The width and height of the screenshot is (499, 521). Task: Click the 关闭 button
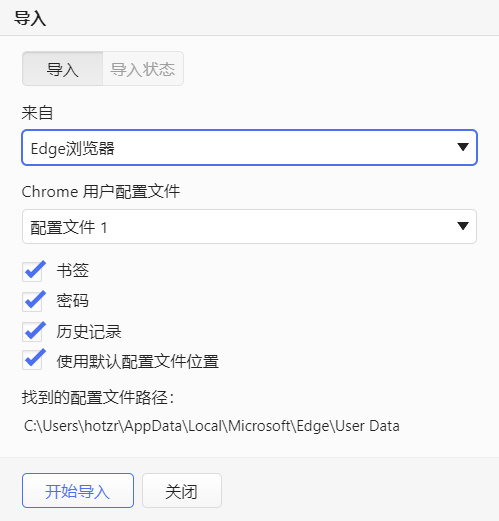pyautogui.click(x=182, y=490)
